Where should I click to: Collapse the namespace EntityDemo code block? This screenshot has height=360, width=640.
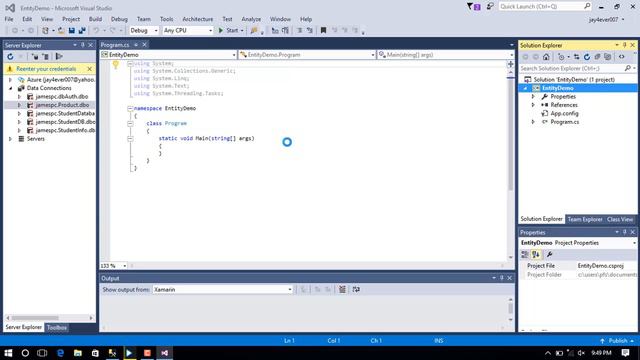(x=130, y=109)
